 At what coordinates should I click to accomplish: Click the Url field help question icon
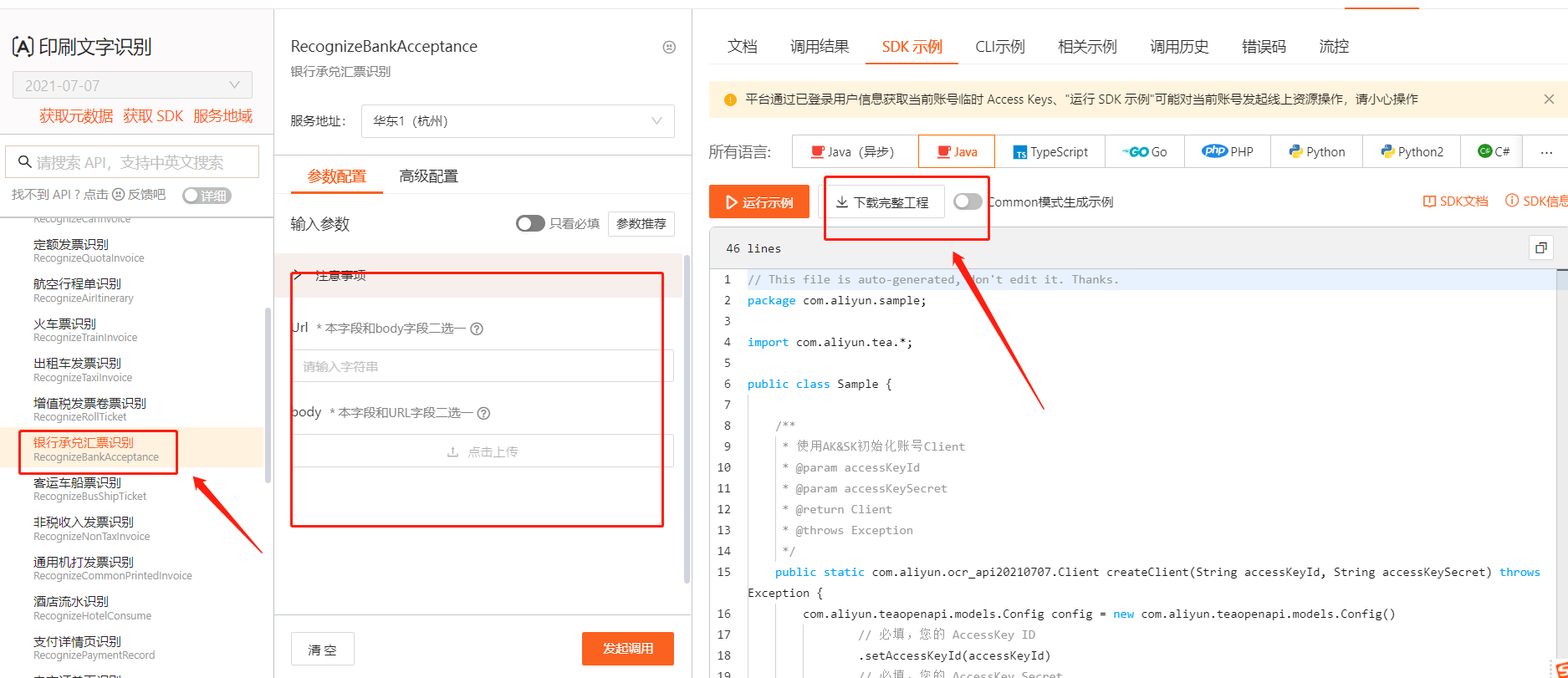pos(477,329)
